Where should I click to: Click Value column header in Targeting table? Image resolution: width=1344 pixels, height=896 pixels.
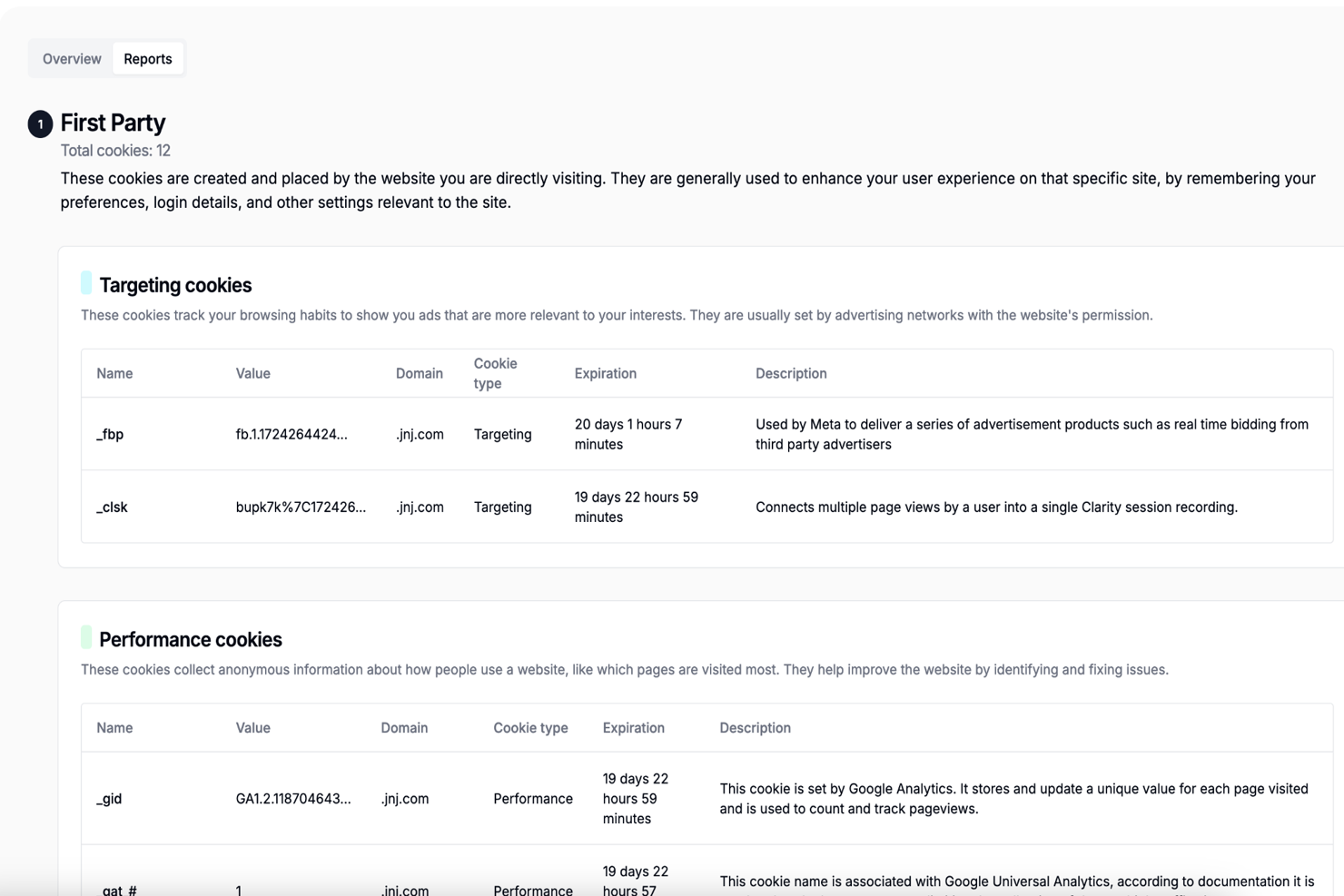click(x=253, y=373)
